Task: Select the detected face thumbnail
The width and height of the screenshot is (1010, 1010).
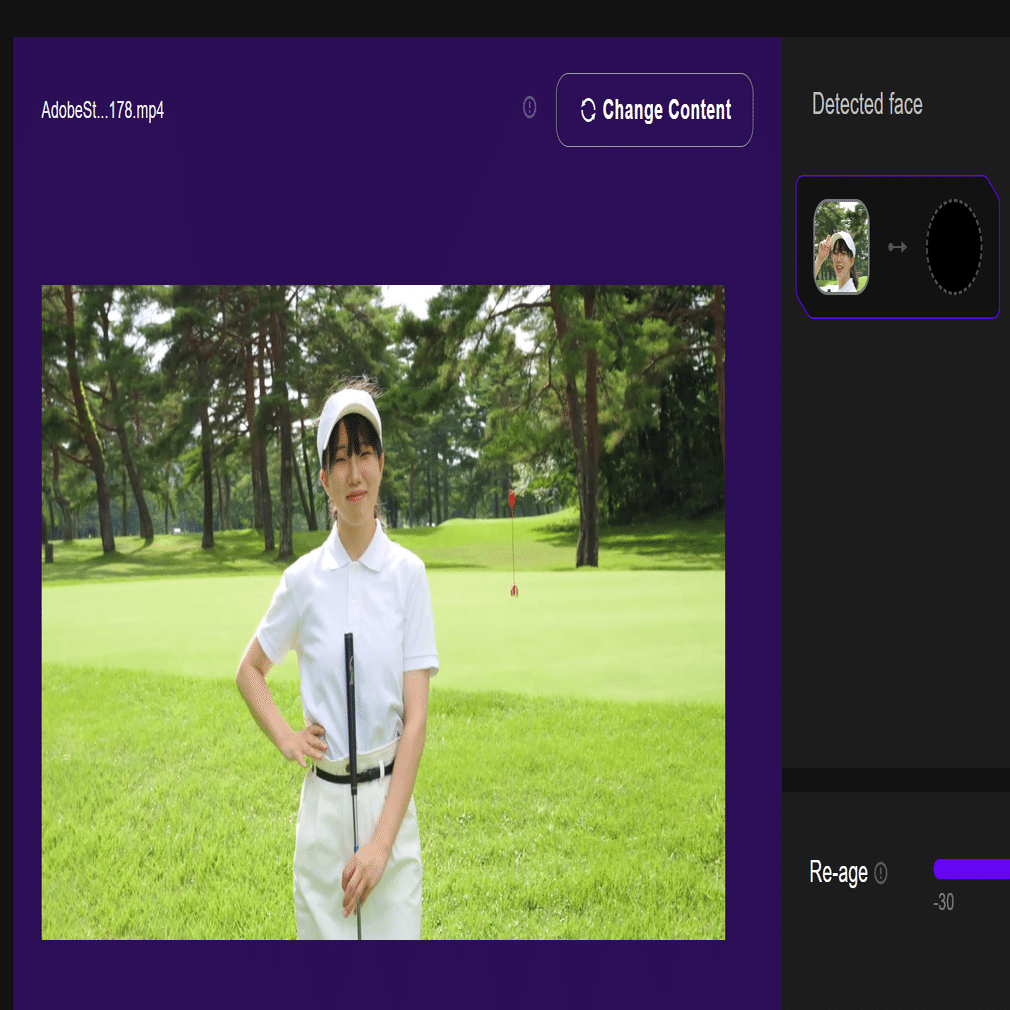Action: coord(841,247)
